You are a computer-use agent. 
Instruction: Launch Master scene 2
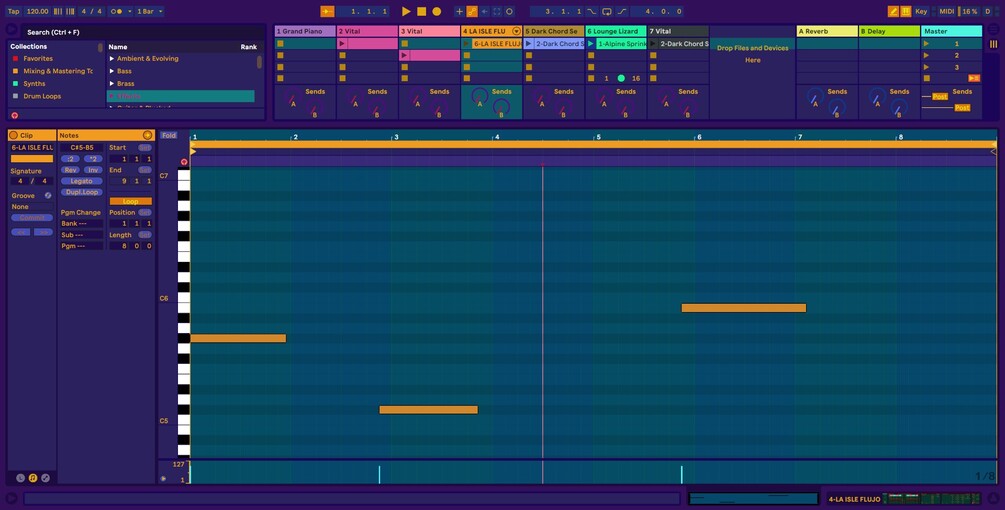click(x=926, y=55)
